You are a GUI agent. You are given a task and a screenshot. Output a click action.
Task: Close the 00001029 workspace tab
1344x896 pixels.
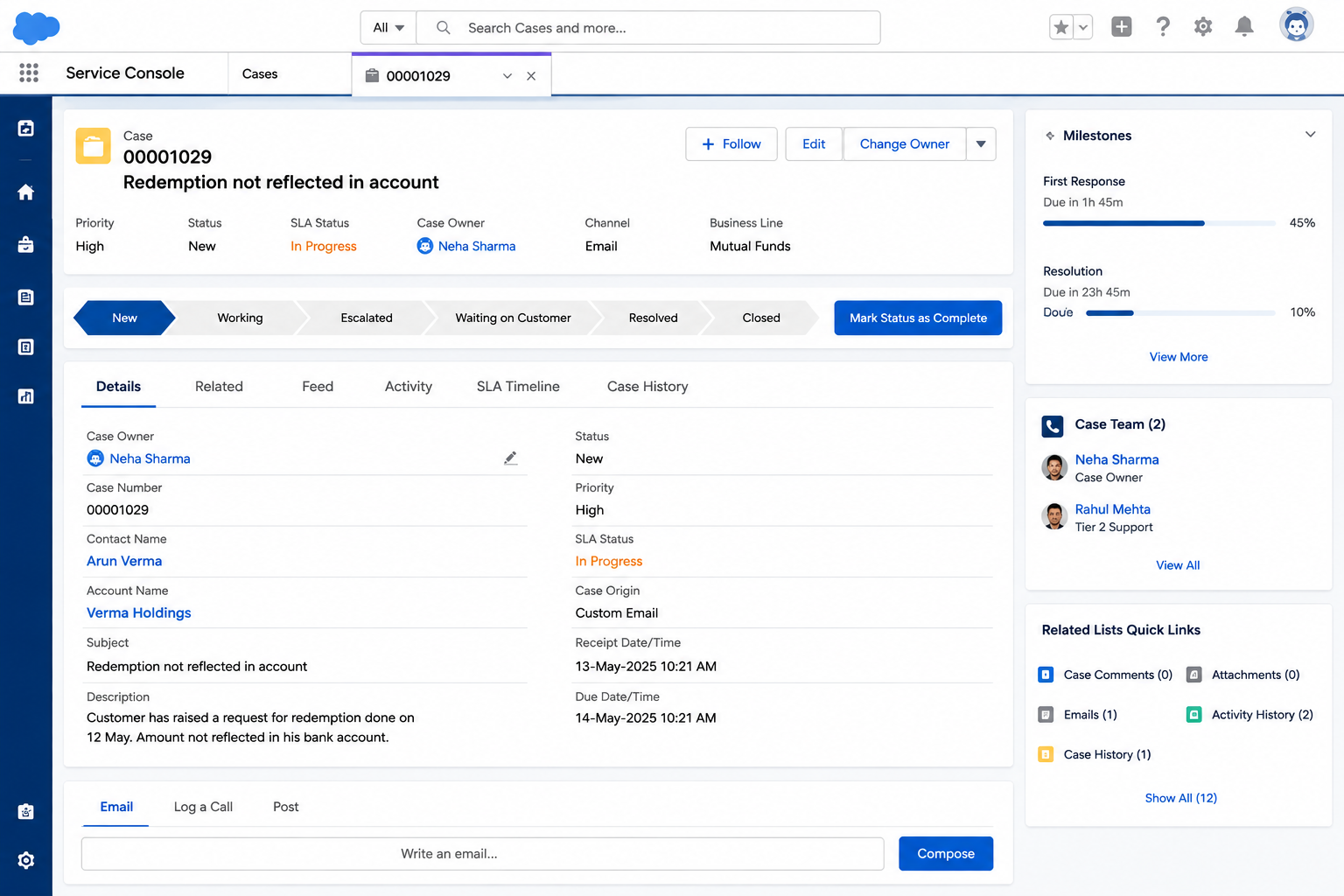click(531, 76)
